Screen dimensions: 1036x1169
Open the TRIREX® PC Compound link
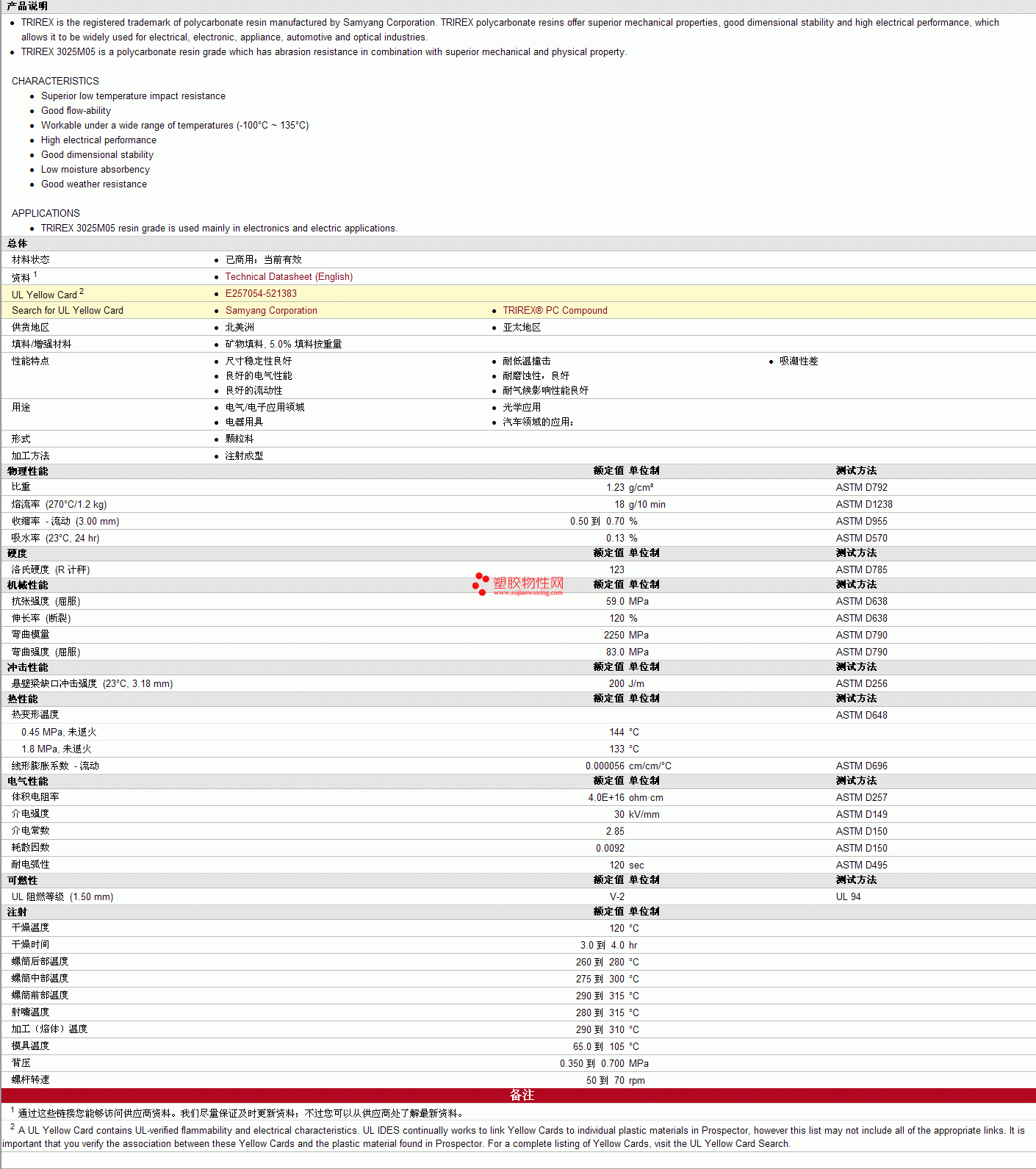555,311
